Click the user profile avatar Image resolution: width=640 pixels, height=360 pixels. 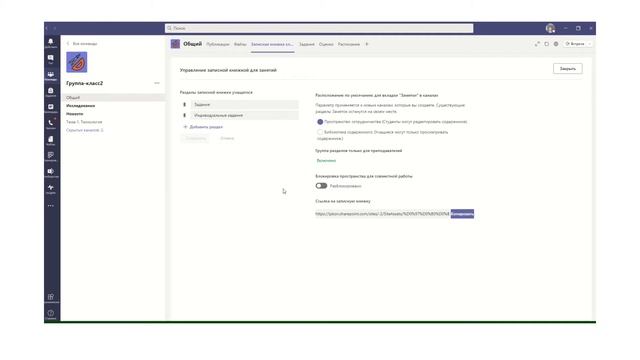point(550,28)
